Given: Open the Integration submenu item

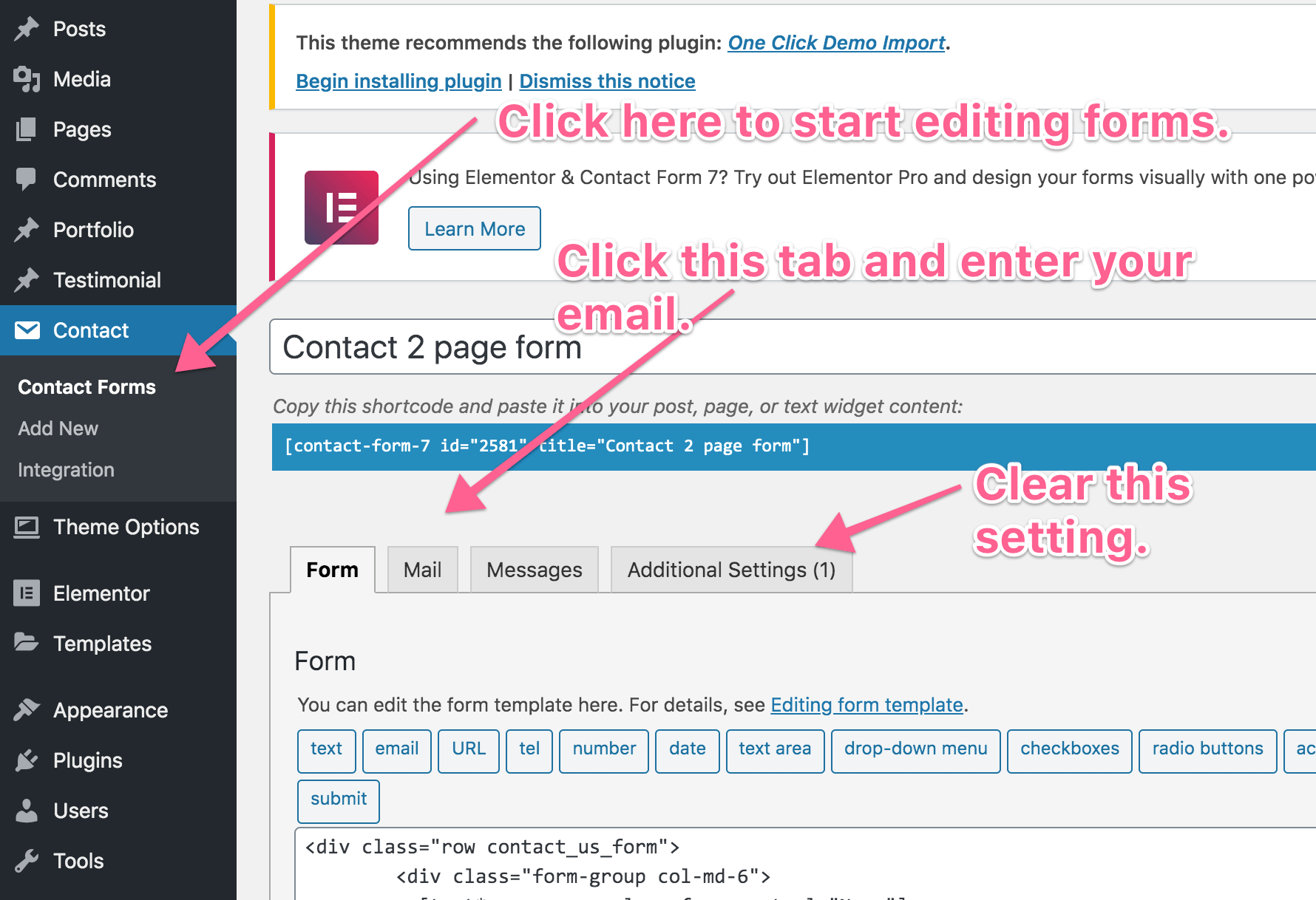Looking at the screenshot, I should (66, 470).
